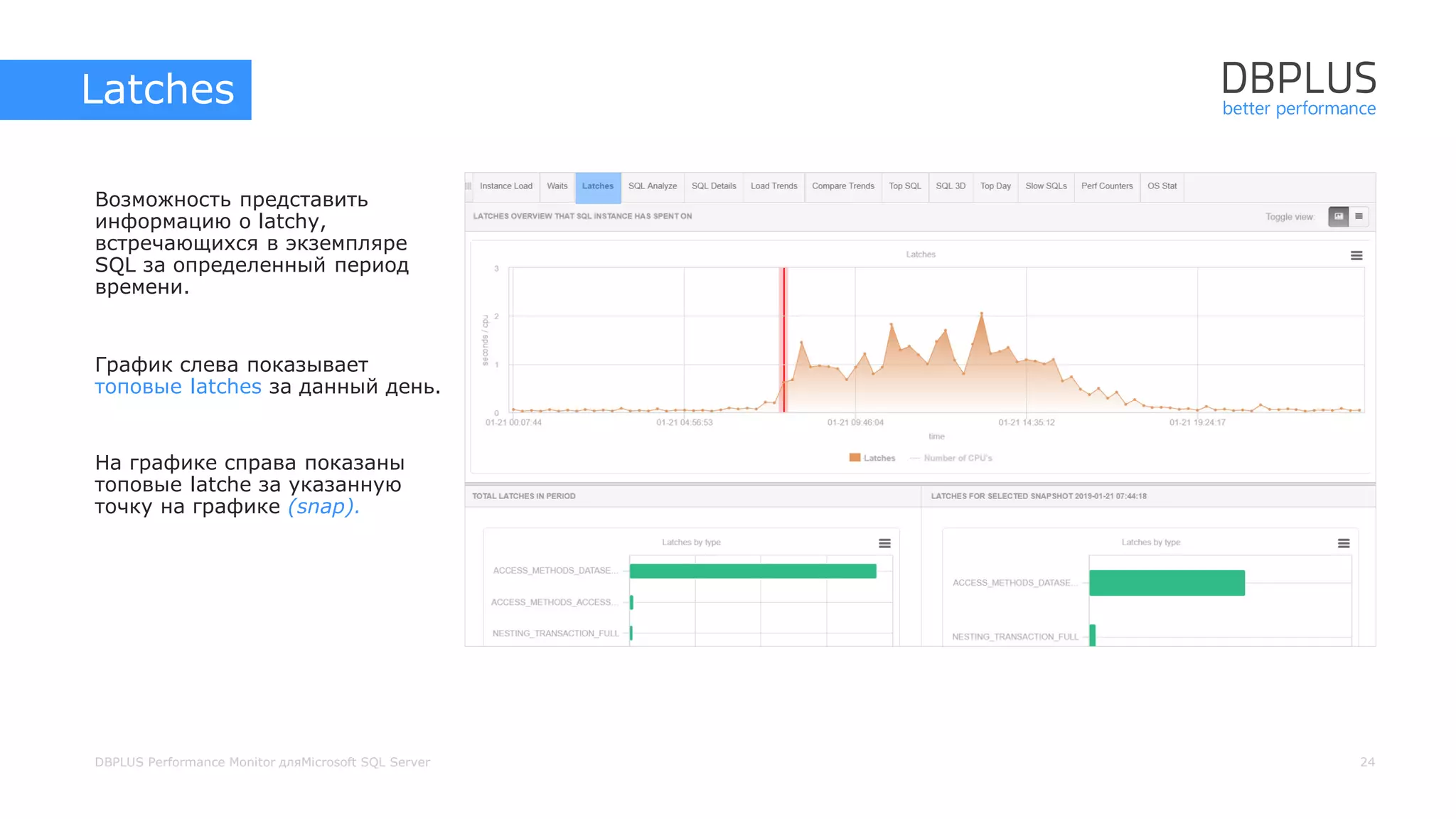Screen dimensions: 1456x819
Task: Click the 01-21 00:07:44 time axis label
Action: 513,422
